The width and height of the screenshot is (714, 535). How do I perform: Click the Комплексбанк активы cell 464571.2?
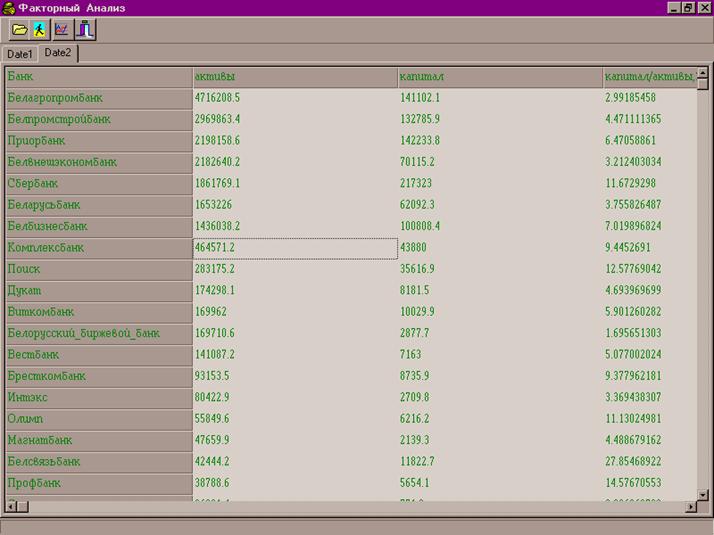click(x=294, y=248)
